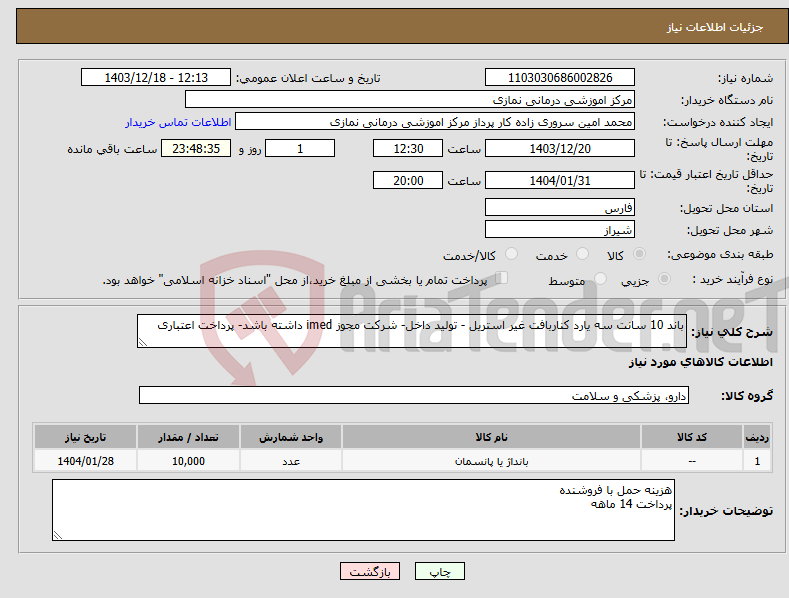Click the remaining days field showing 1
Screen dimensions: 789x598
tap(300, 148)
